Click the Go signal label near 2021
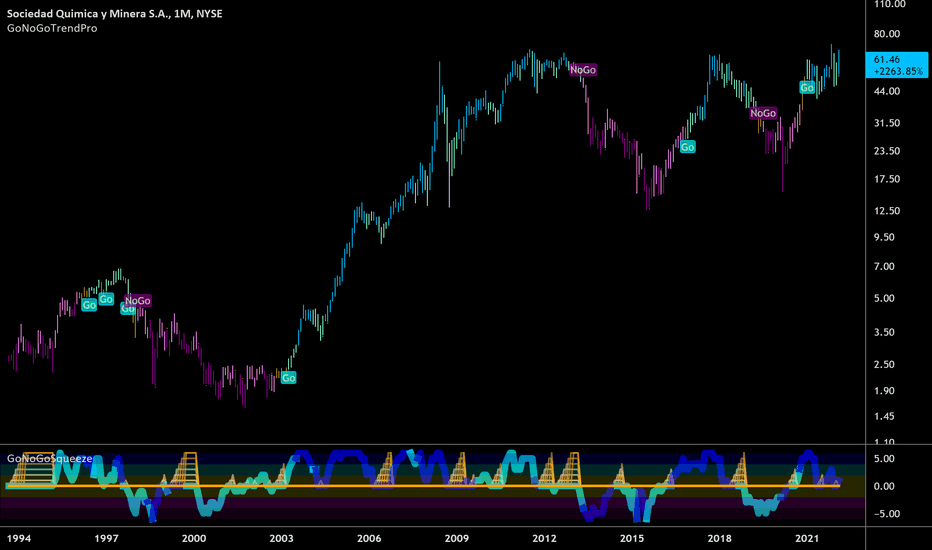This screenshot has width=932, height=550. 807,88
